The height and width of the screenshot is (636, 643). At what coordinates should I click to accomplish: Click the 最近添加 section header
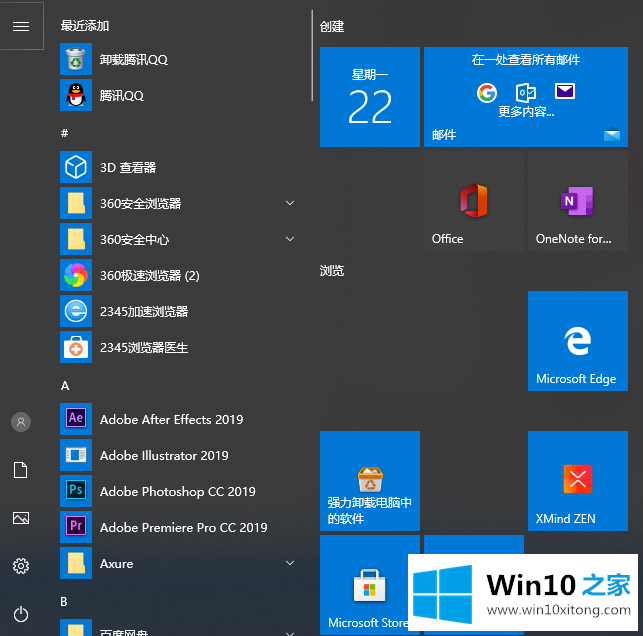(x=85, y=26)
